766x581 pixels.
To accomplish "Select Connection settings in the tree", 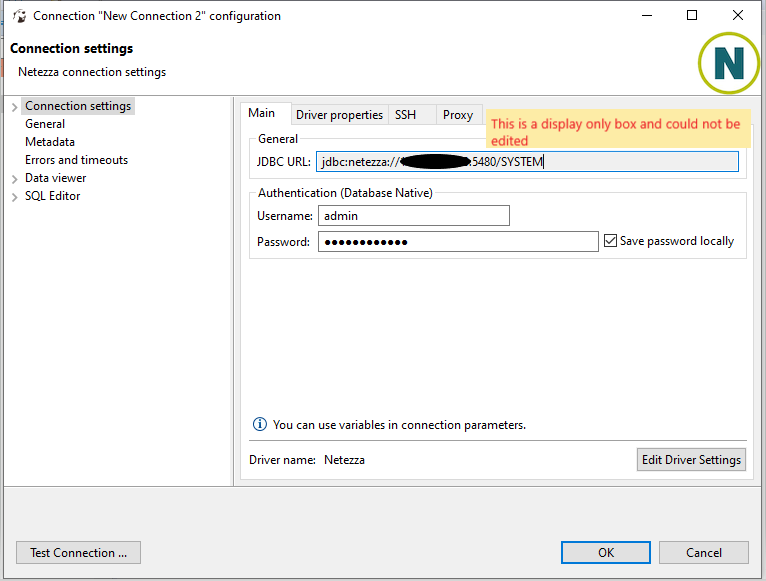I will tap(78, 106).
